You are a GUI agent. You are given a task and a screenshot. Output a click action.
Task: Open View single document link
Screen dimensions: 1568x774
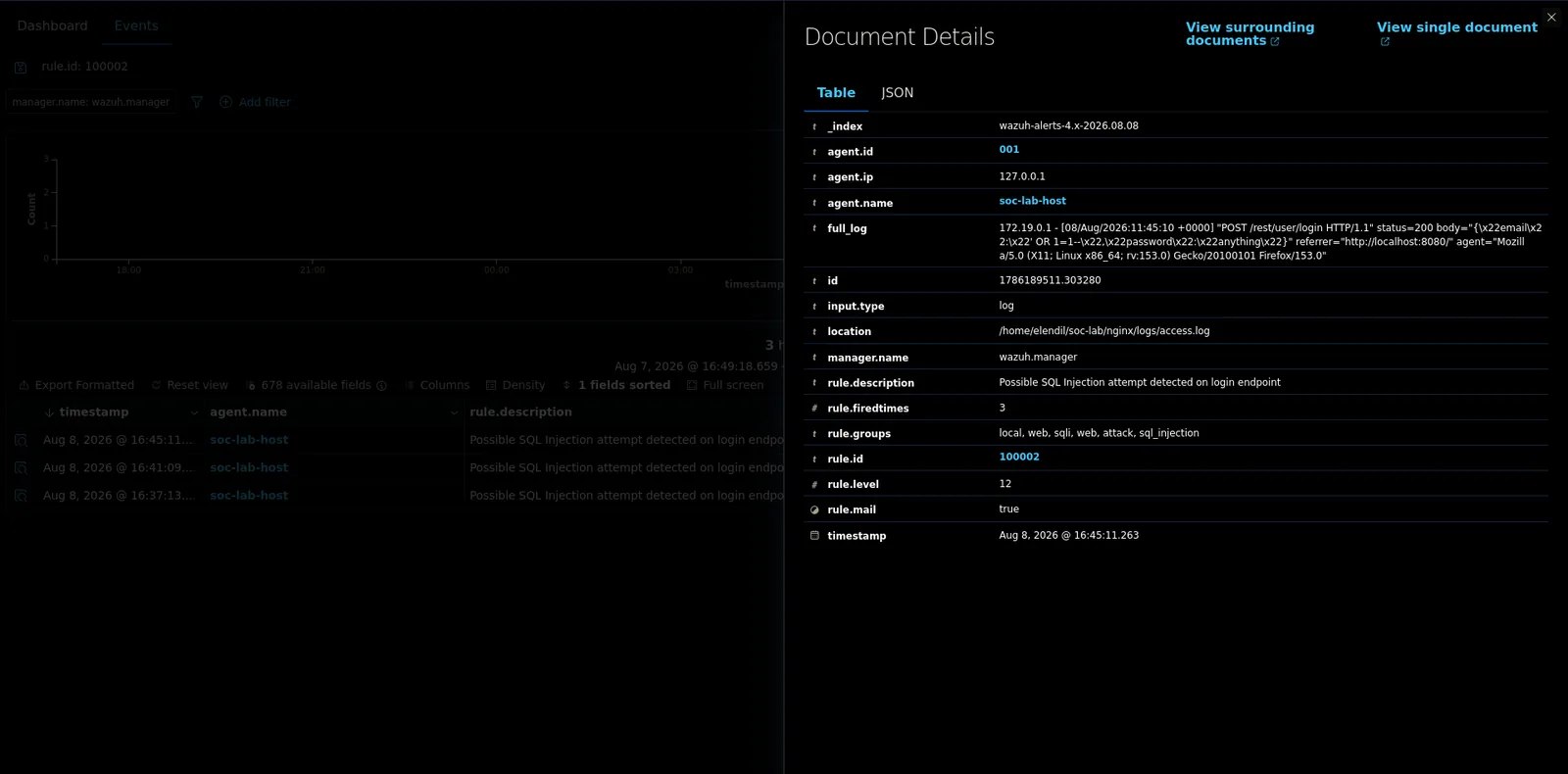tap(1457, 34)
